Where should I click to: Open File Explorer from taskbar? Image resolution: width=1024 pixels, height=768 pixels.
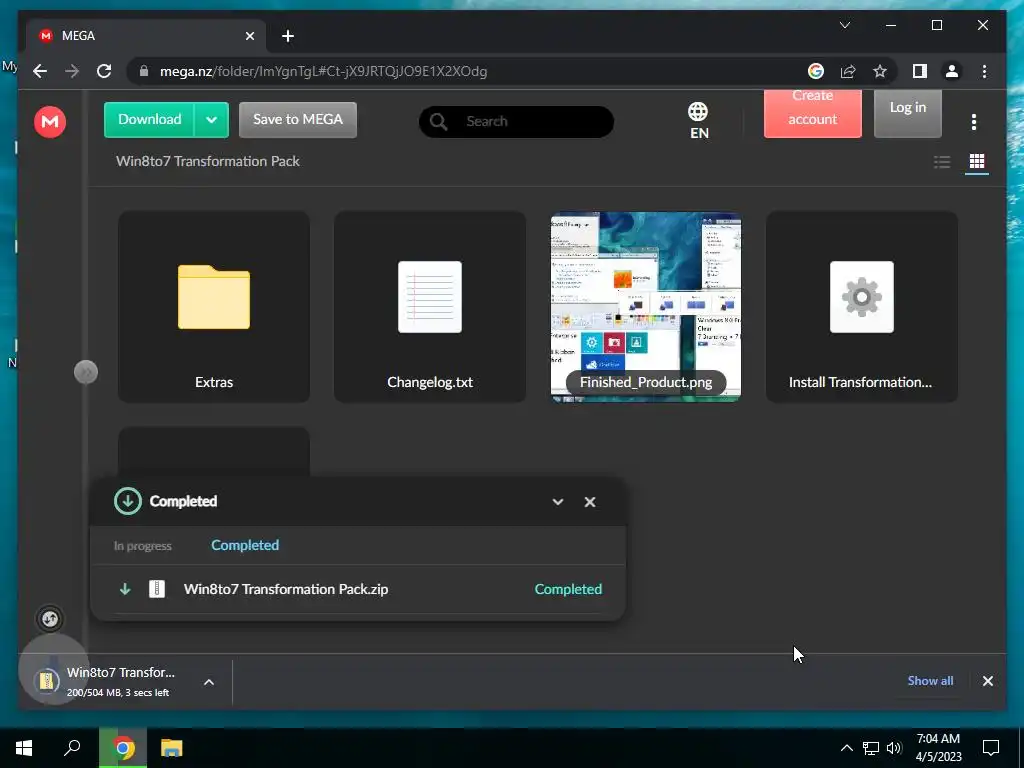coord(172,747)
